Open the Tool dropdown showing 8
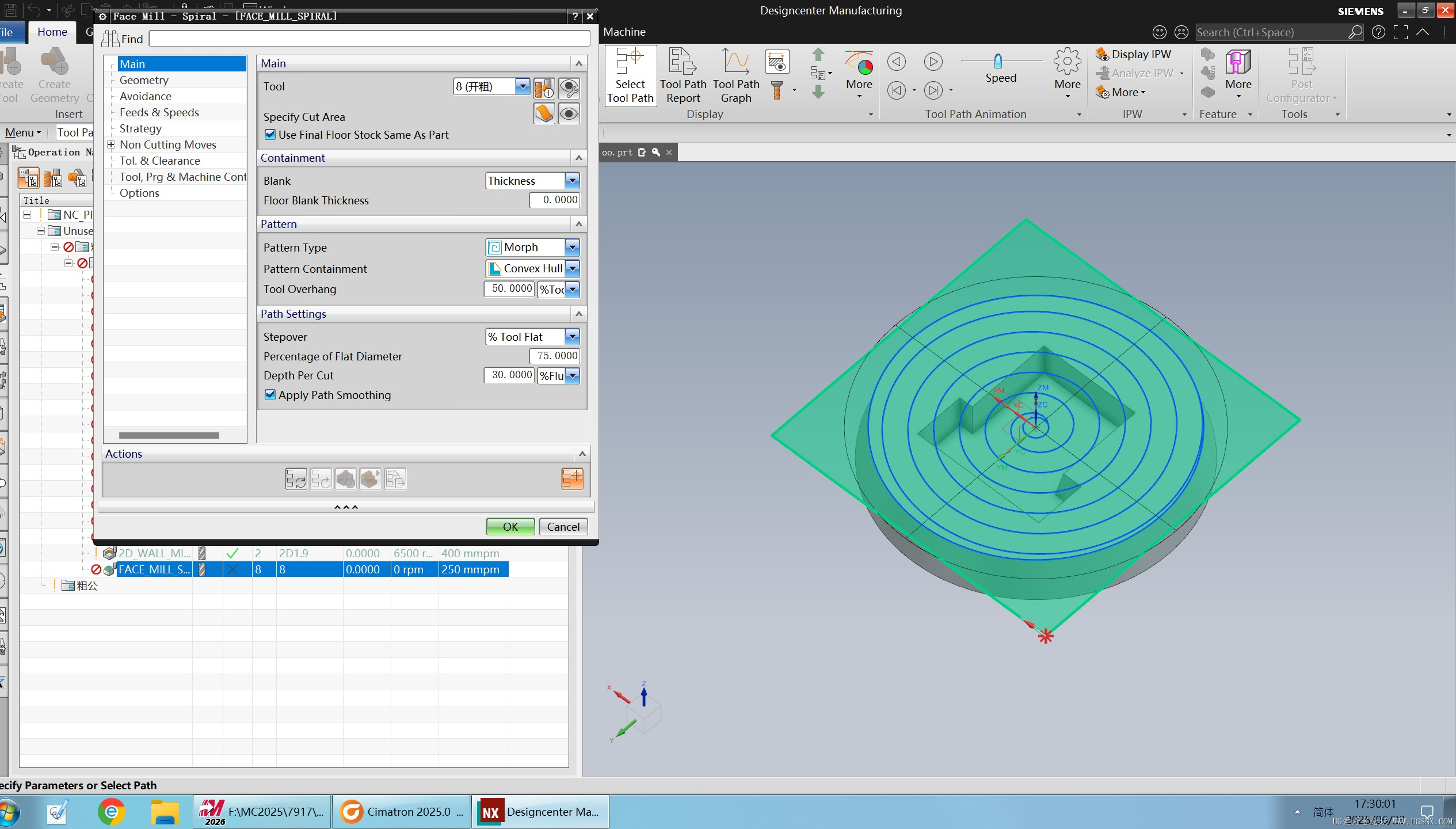Image resolution: width=1456 pixels, height=829 pixels. [x=522, y=86]
